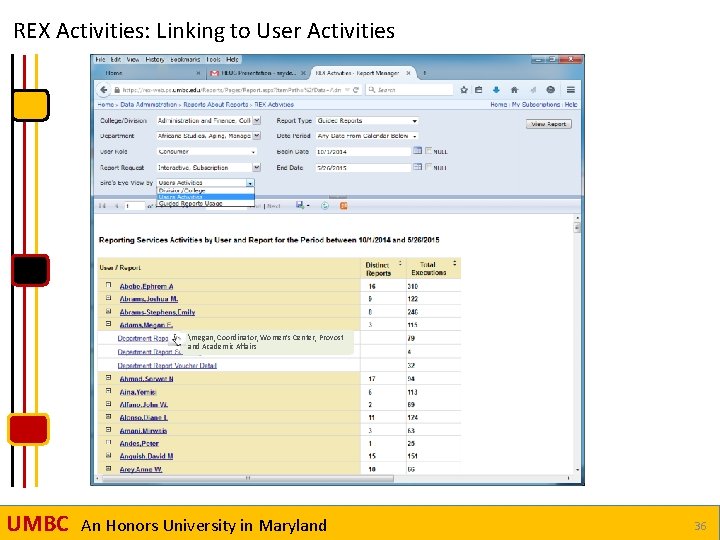Open the Tools menu
Viewport: 720px width, 540px height.
(213, 60)
